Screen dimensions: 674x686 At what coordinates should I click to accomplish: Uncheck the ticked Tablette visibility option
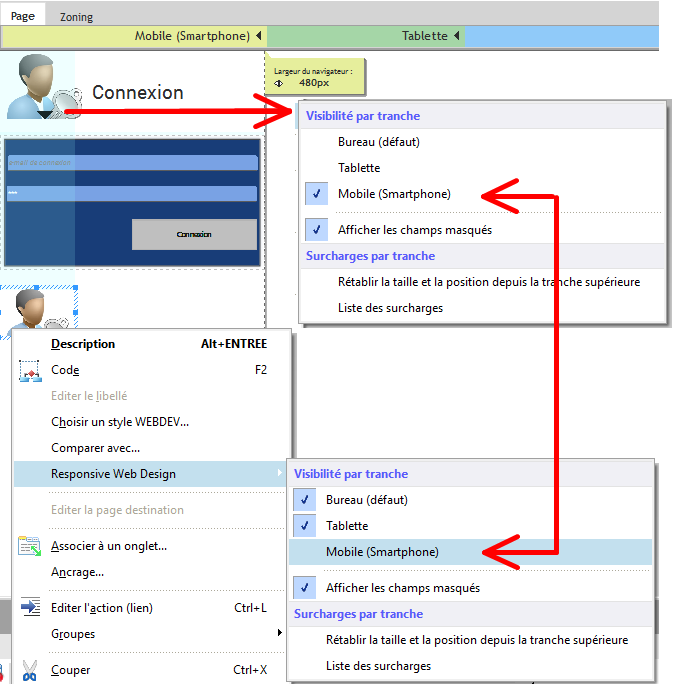click(x=346, y=526)
